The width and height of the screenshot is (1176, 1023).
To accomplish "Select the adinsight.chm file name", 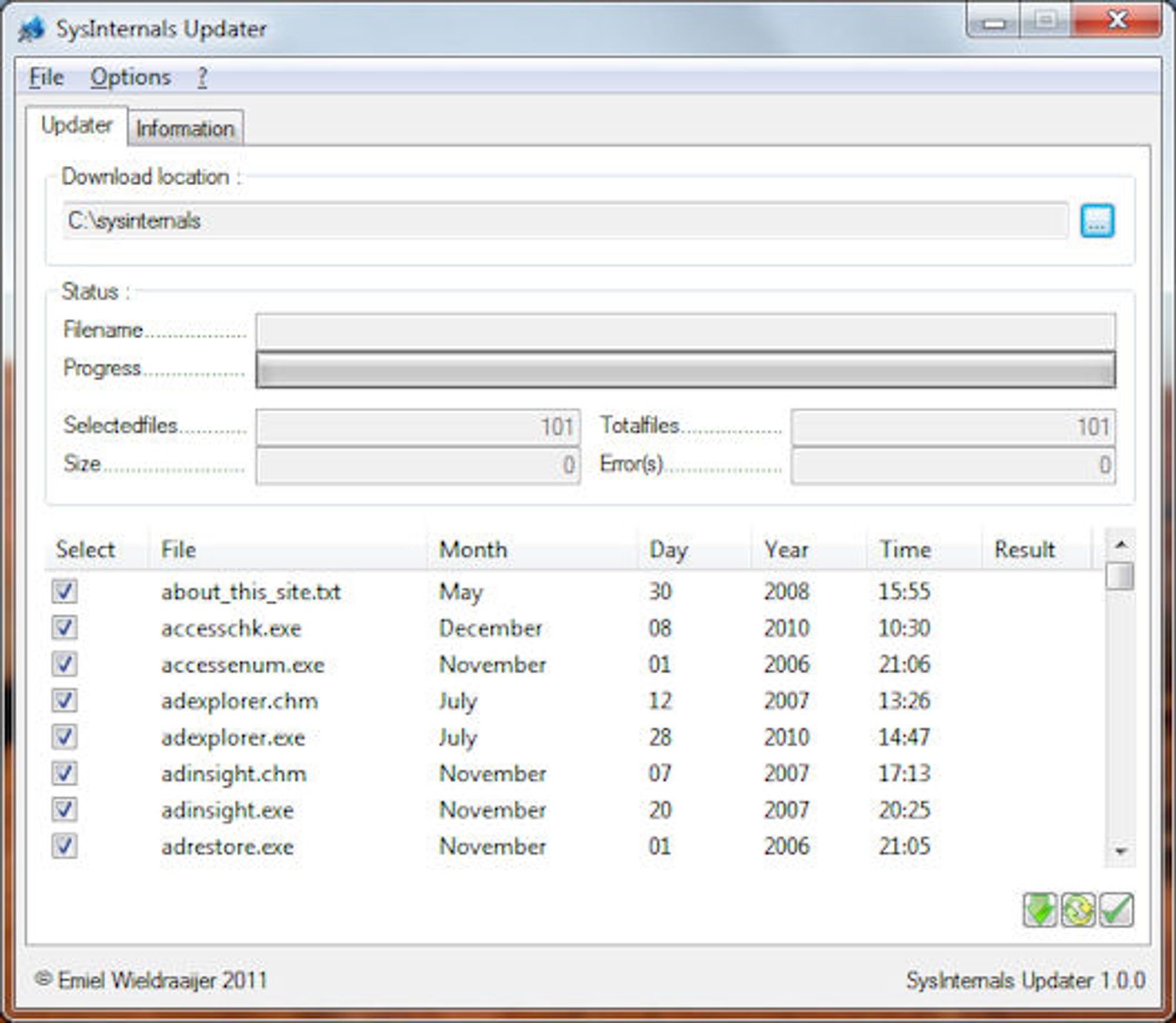I will pos(233,774).
